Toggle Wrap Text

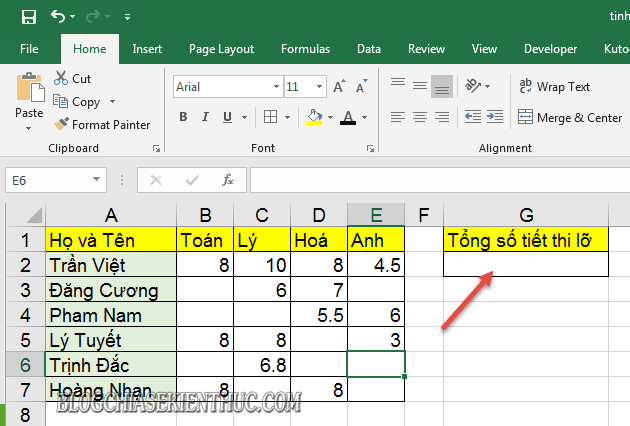(554, 86)
